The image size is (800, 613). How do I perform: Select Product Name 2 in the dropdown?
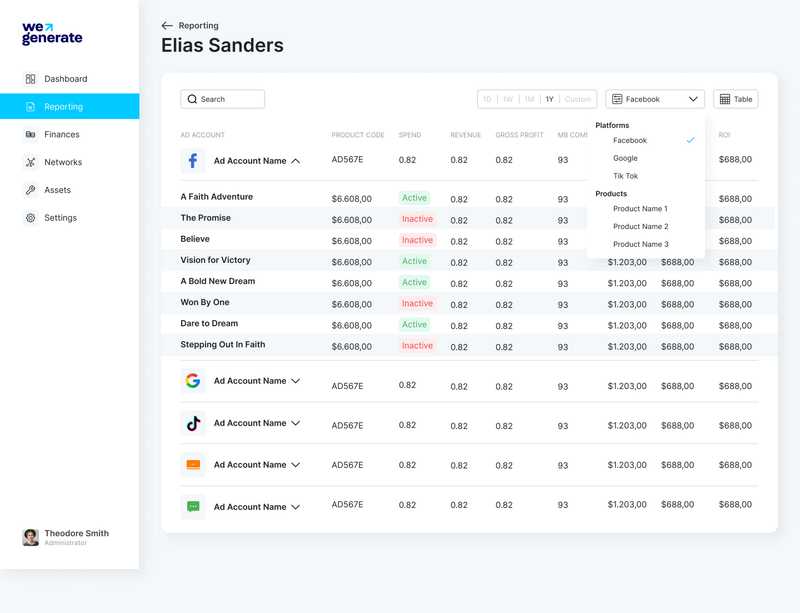(x=639, y=226)
